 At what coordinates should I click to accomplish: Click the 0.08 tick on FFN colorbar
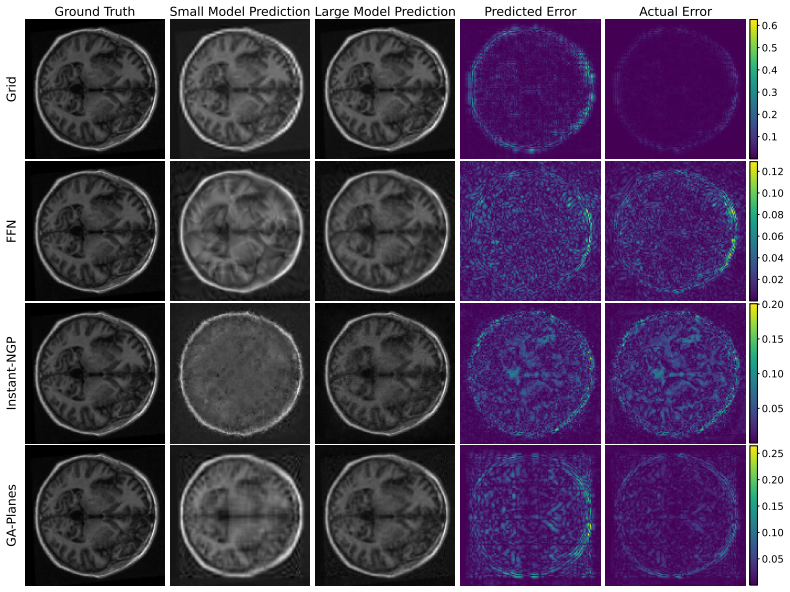point(772,215)
